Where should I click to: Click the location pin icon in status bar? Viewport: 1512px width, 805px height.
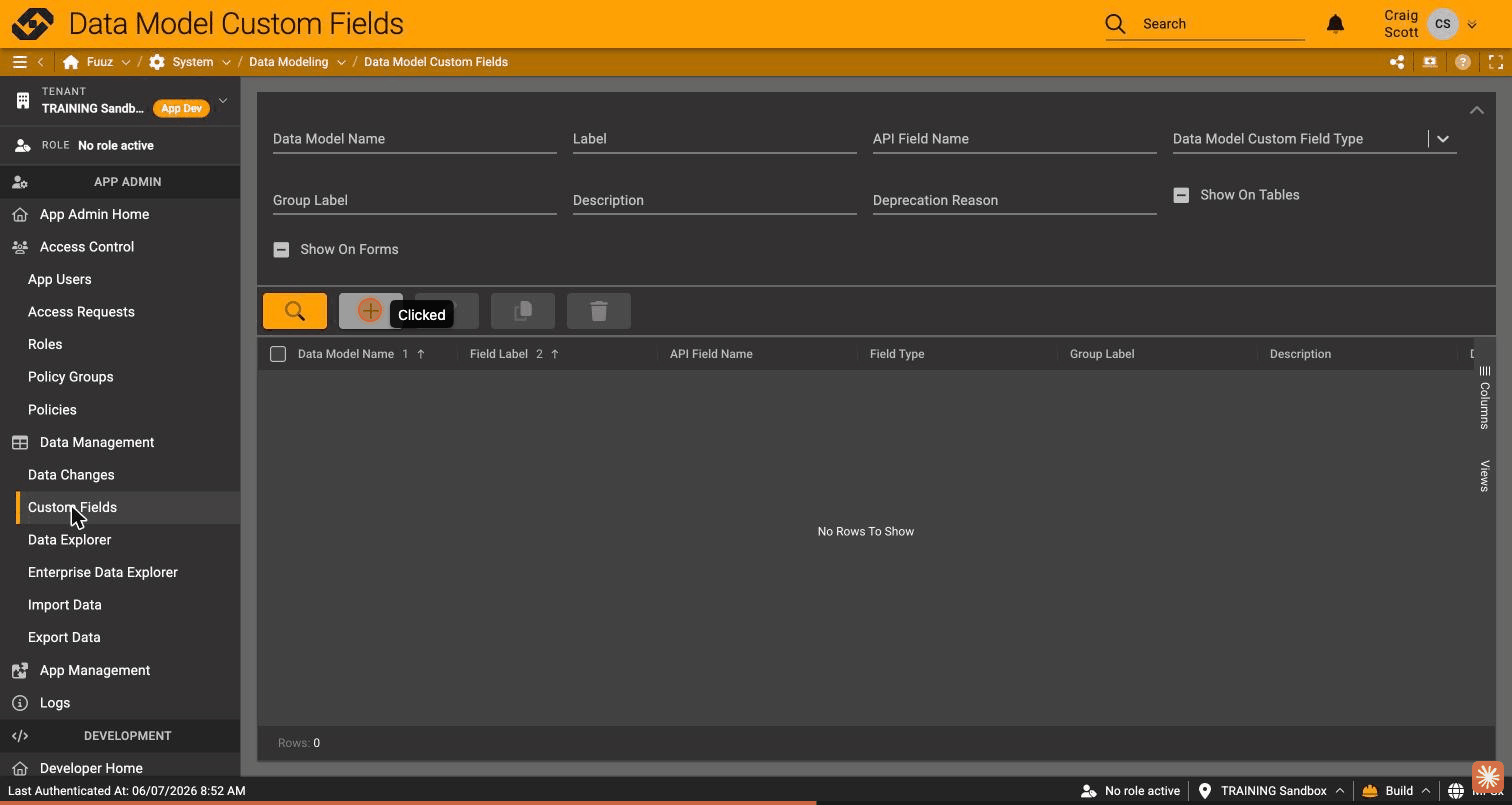coord(1205,791)
